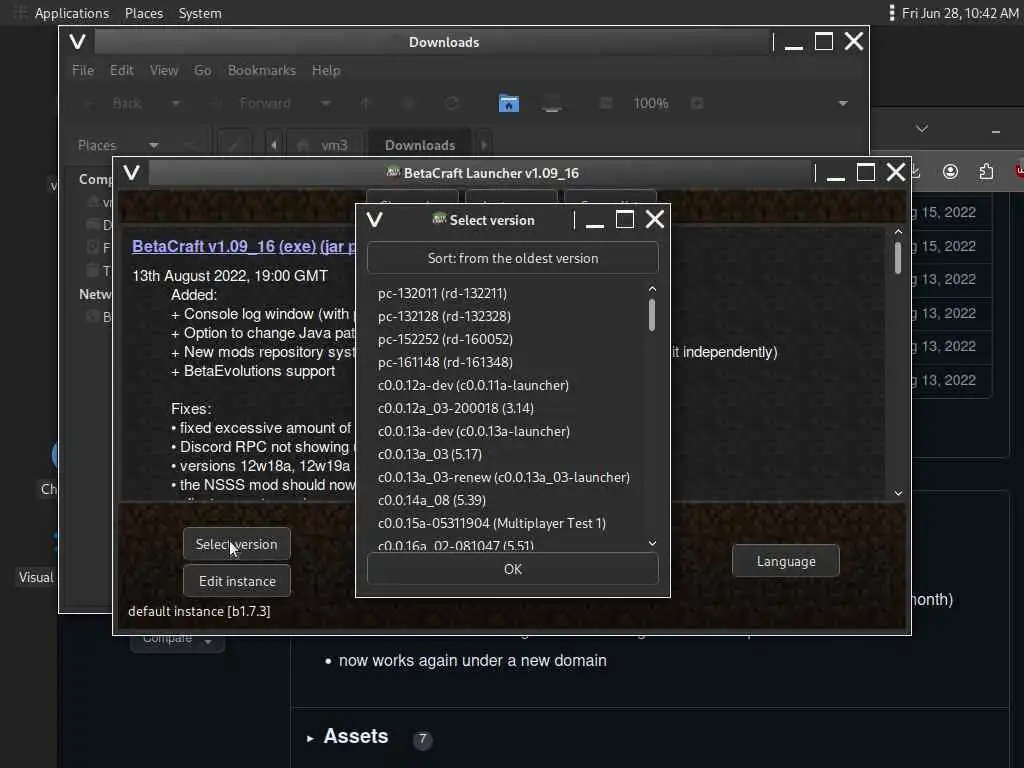Open Language settings button
This screenshot has width=1024, height=768.
786,561
